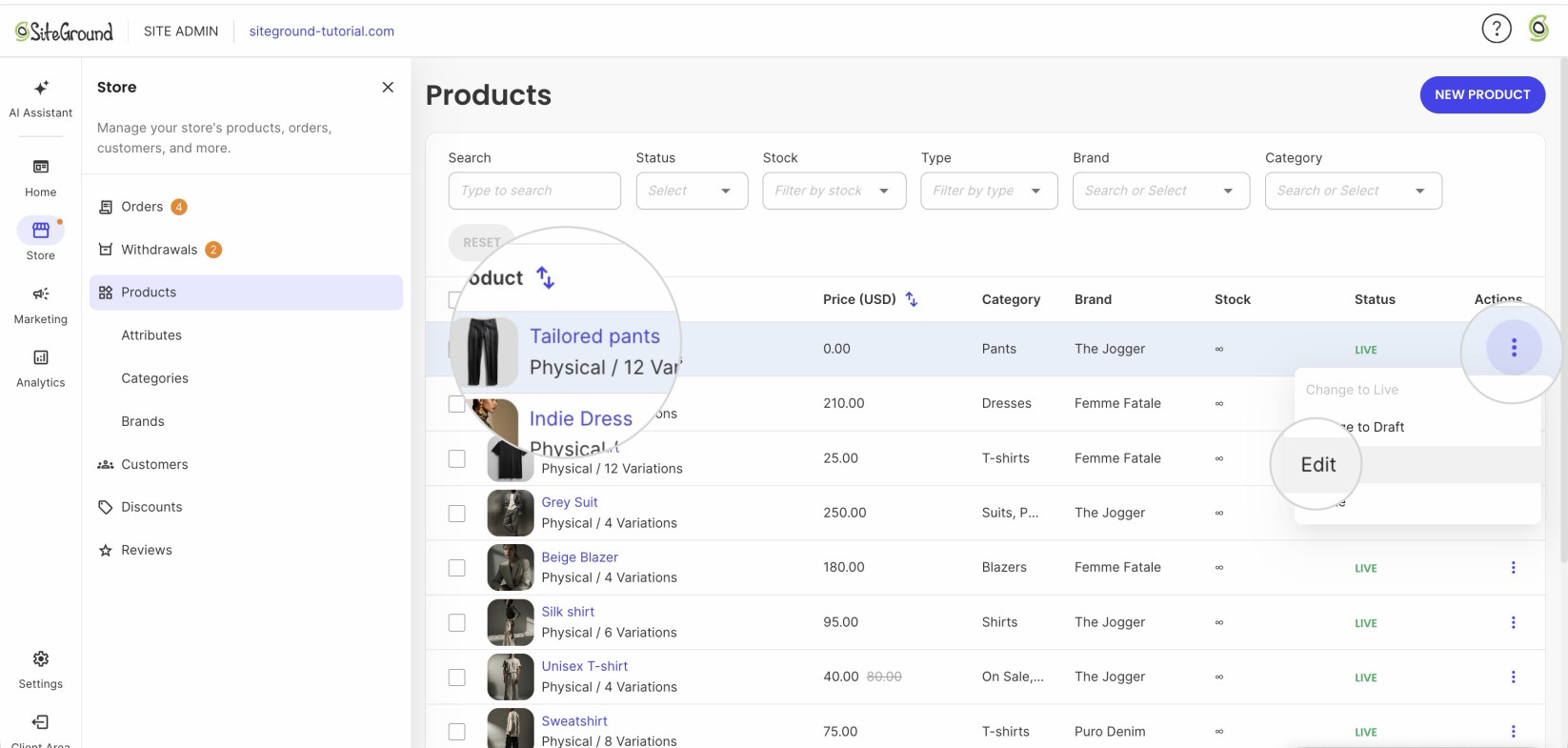Go to Home in the left rail
The width and height of the screenshot is (1568, 748).
(41, 178)
